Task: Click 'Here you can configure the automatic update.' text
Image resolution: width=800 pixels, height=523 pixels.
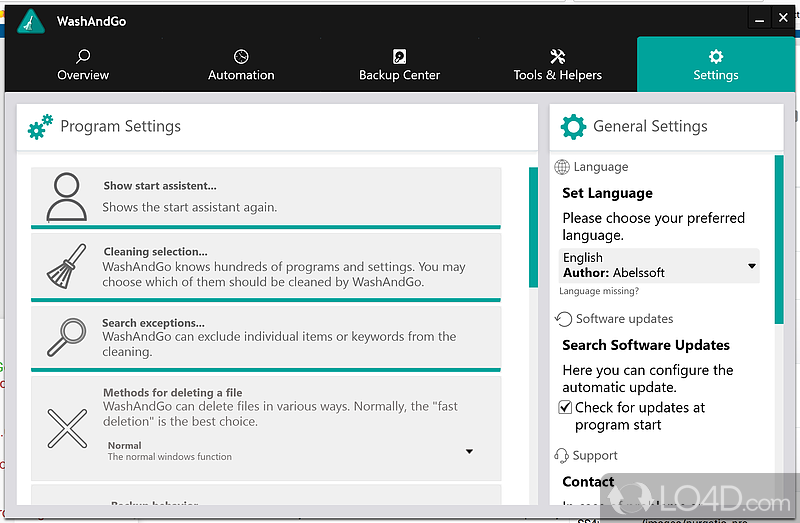Action: tap(647, 379)
